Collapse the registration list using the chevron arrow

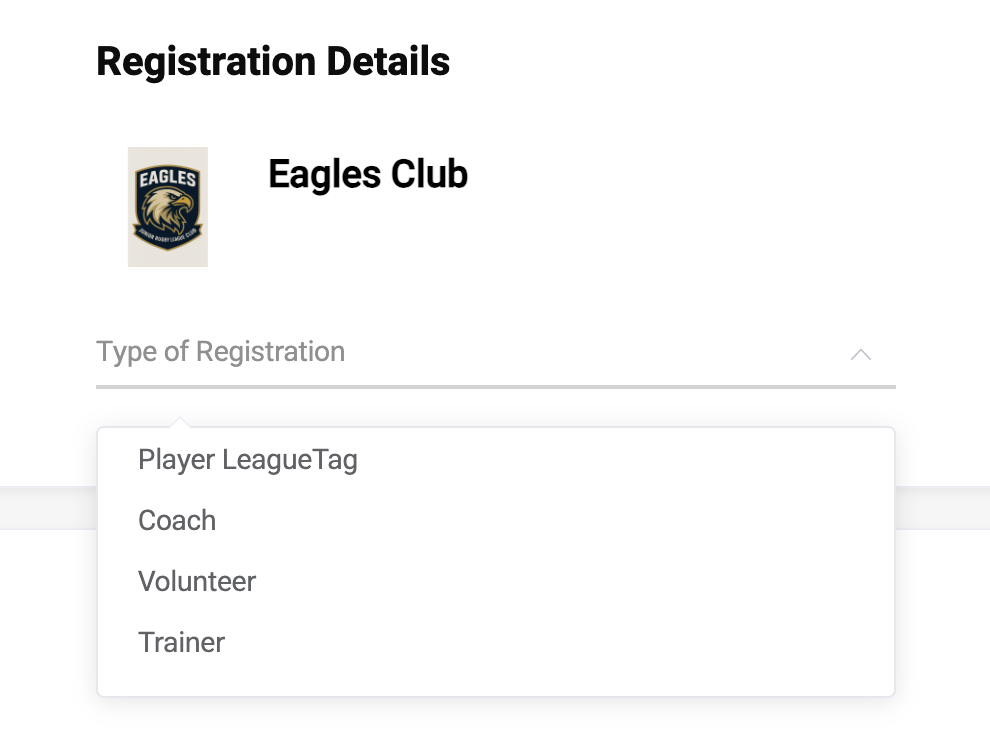click(861, 354)
